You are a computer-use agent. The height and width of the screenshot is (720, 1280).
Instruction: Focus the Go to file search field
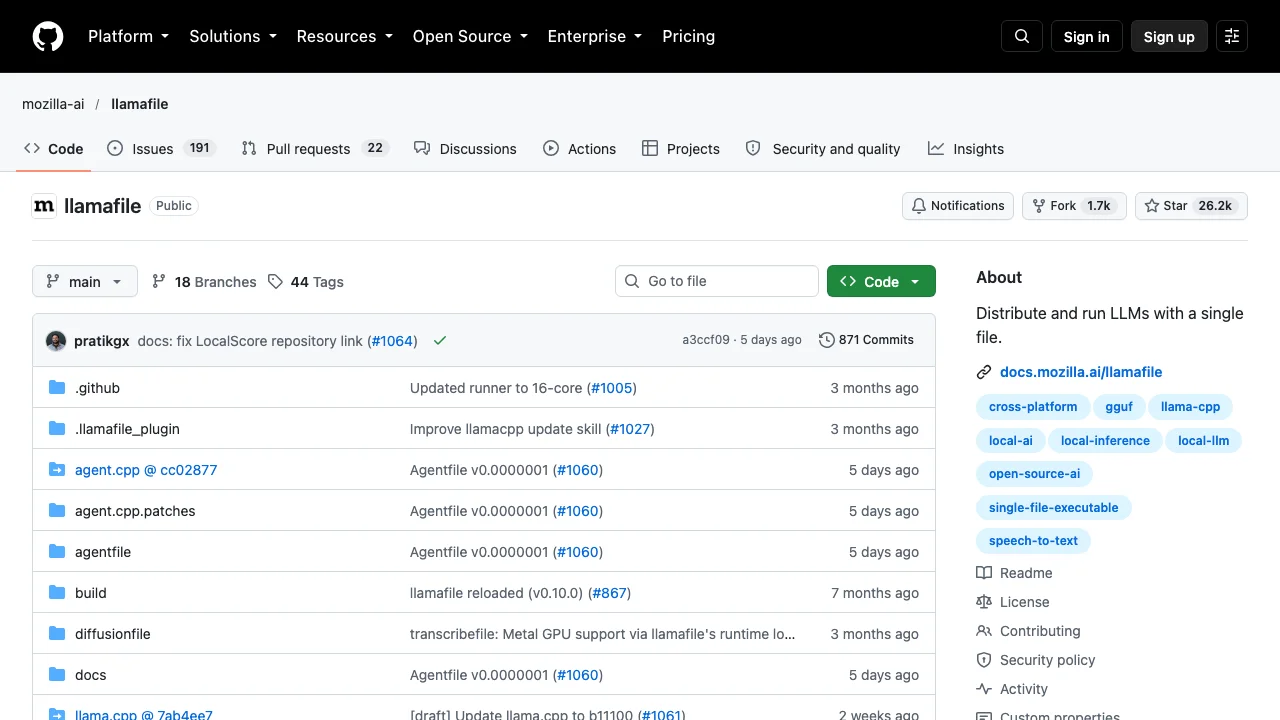tap(717, 281)
